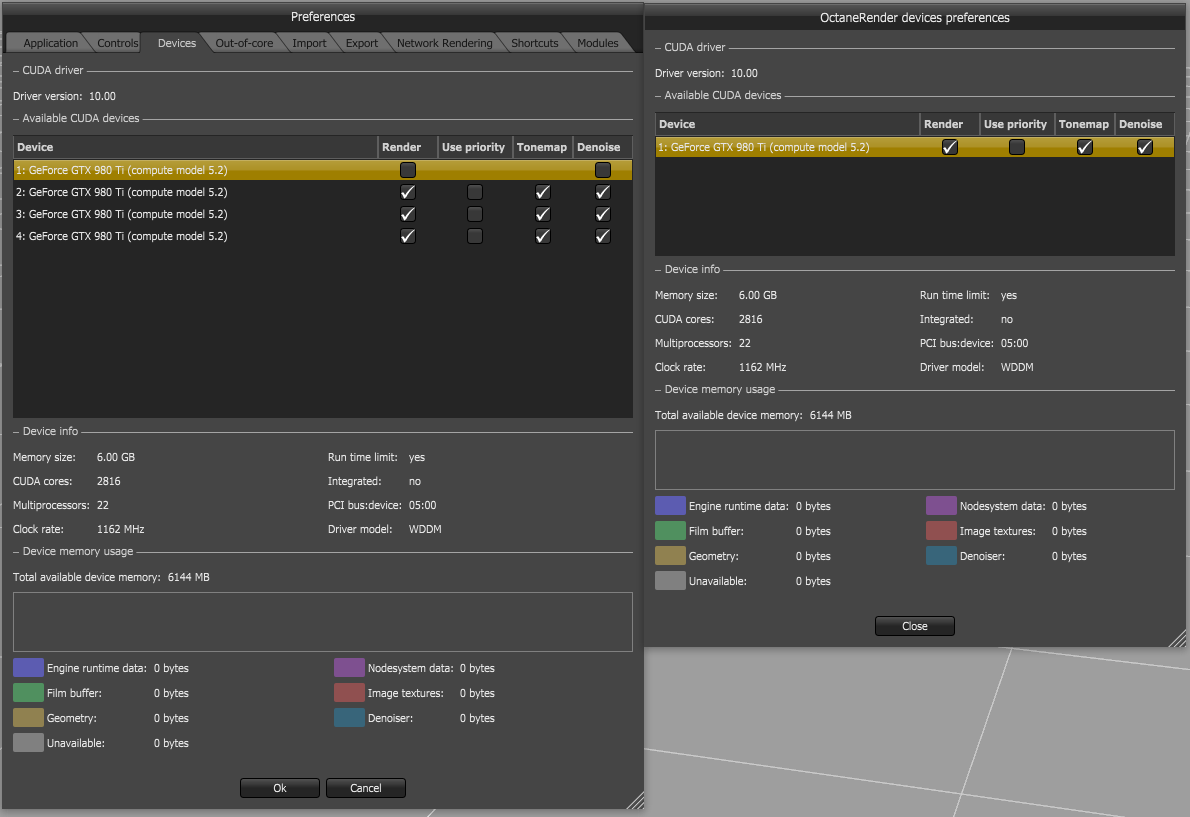The width and height of the screenshot is (1190, 817).
Task: Open the Out-of-core tab
Action: click(x=244, y=43)
